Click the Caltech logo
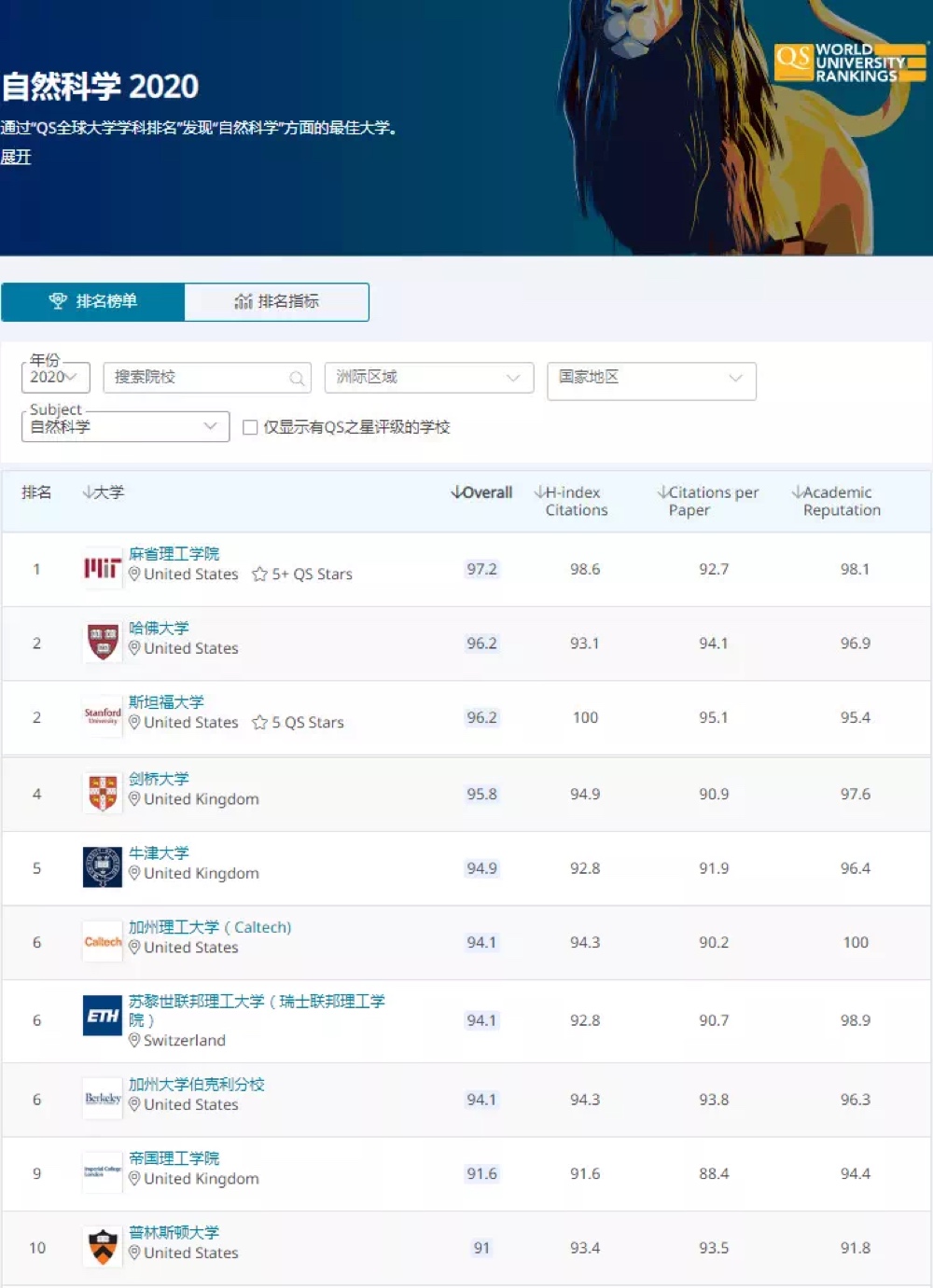Viewport: 933px width, 1288px height. tap(102, 942)
